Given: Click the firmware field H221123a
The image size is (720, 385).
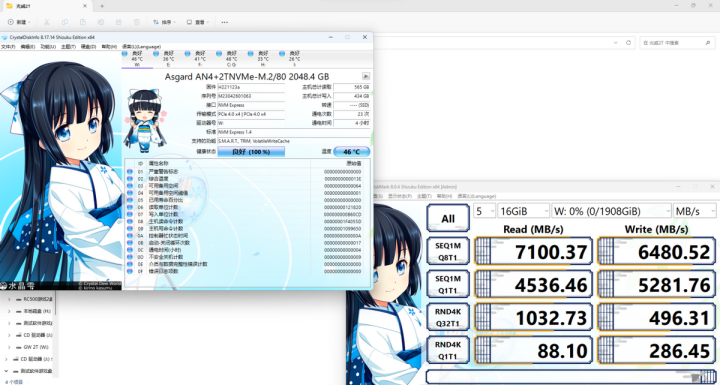Looking at the screenshot, I should tap(251, 87).
